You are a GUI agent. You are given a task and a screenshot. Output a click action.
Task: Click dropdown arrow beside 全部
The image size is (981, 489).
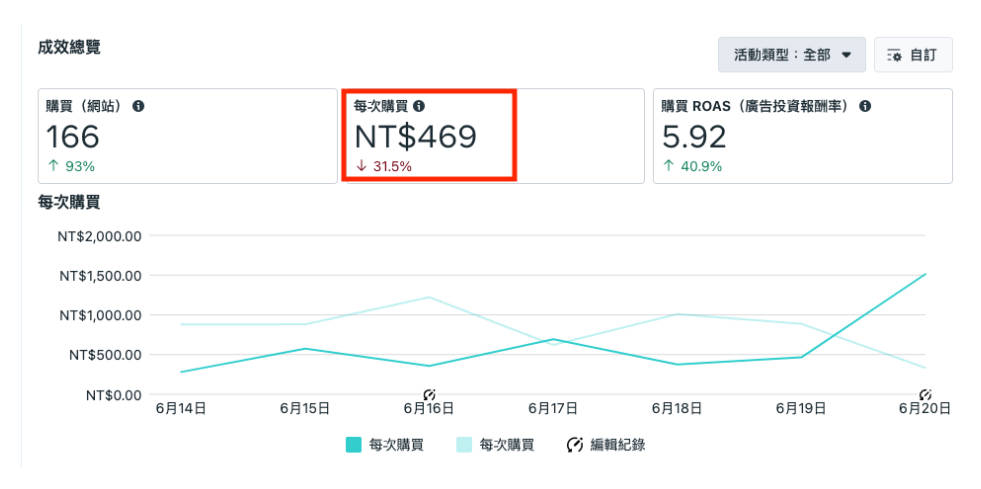point(846,55)
